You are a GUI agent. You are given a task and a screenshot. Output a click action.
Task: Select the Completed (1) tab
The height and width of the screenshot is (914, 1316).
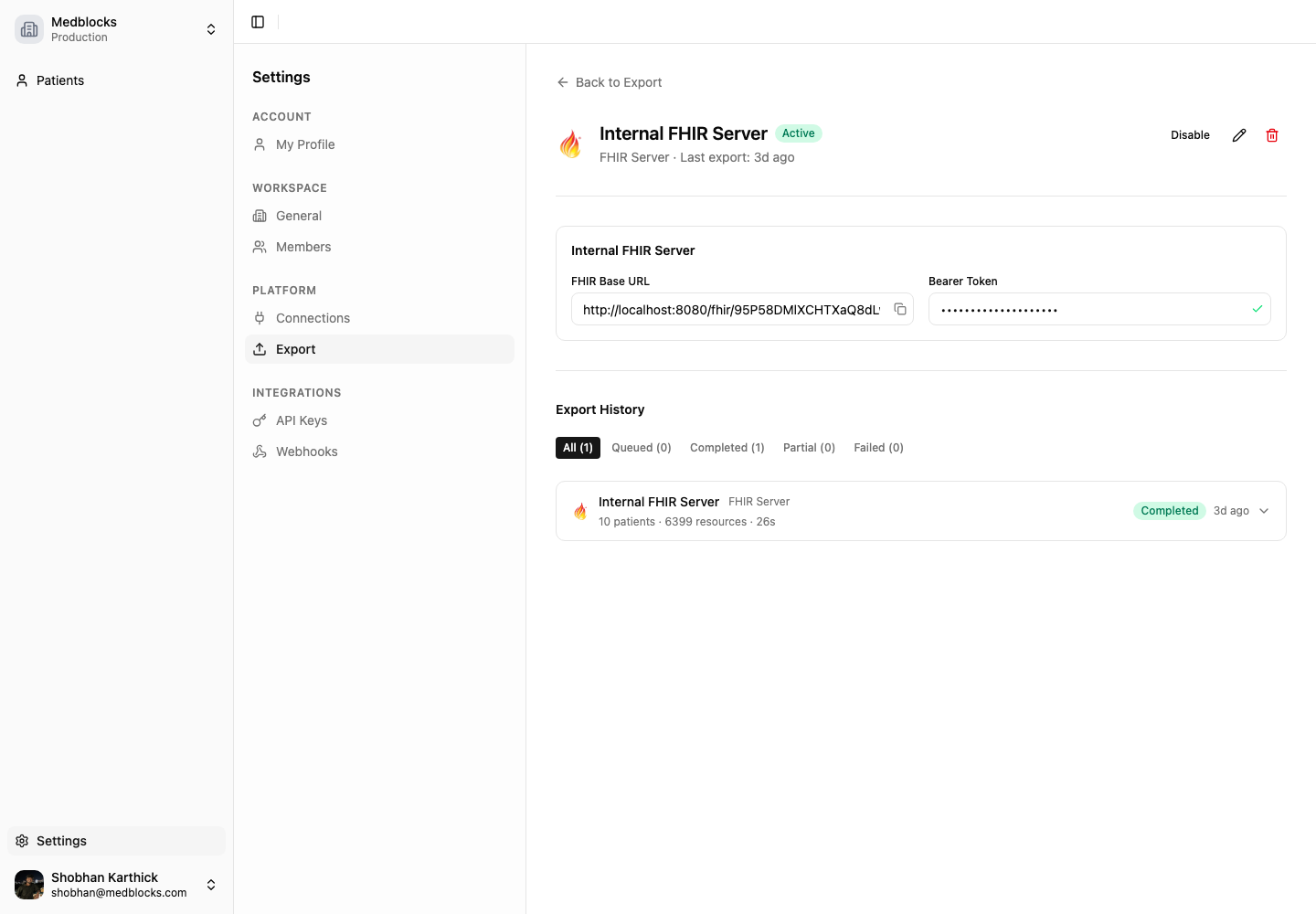(727, 448)
